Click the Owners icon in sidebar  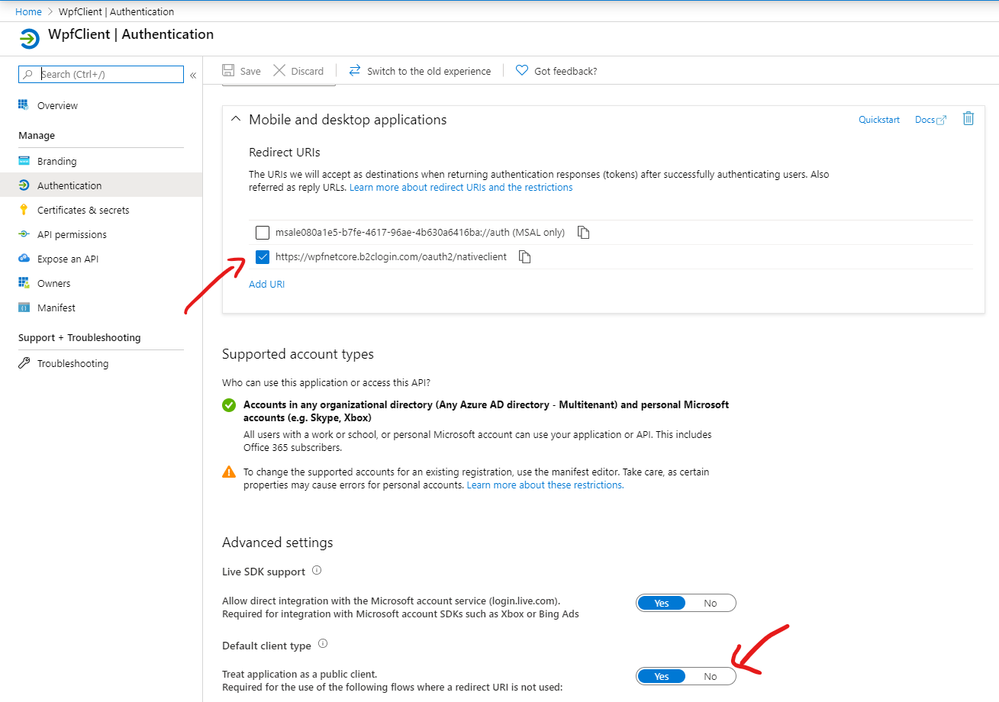pyautogui.click(x=24, y=283)
